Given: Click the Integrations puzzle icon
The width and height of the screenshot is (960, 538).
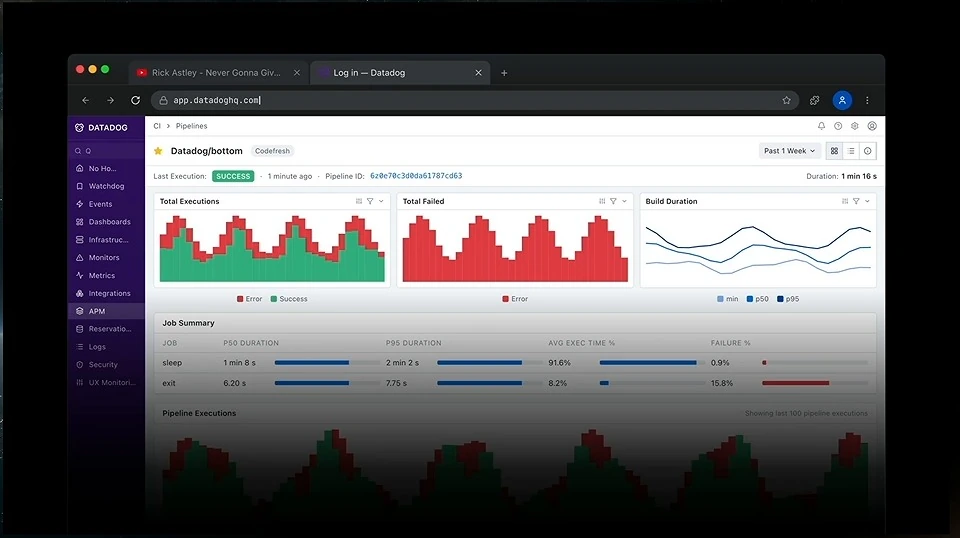Looking at the screenshot, I should (x=80, y=293).
